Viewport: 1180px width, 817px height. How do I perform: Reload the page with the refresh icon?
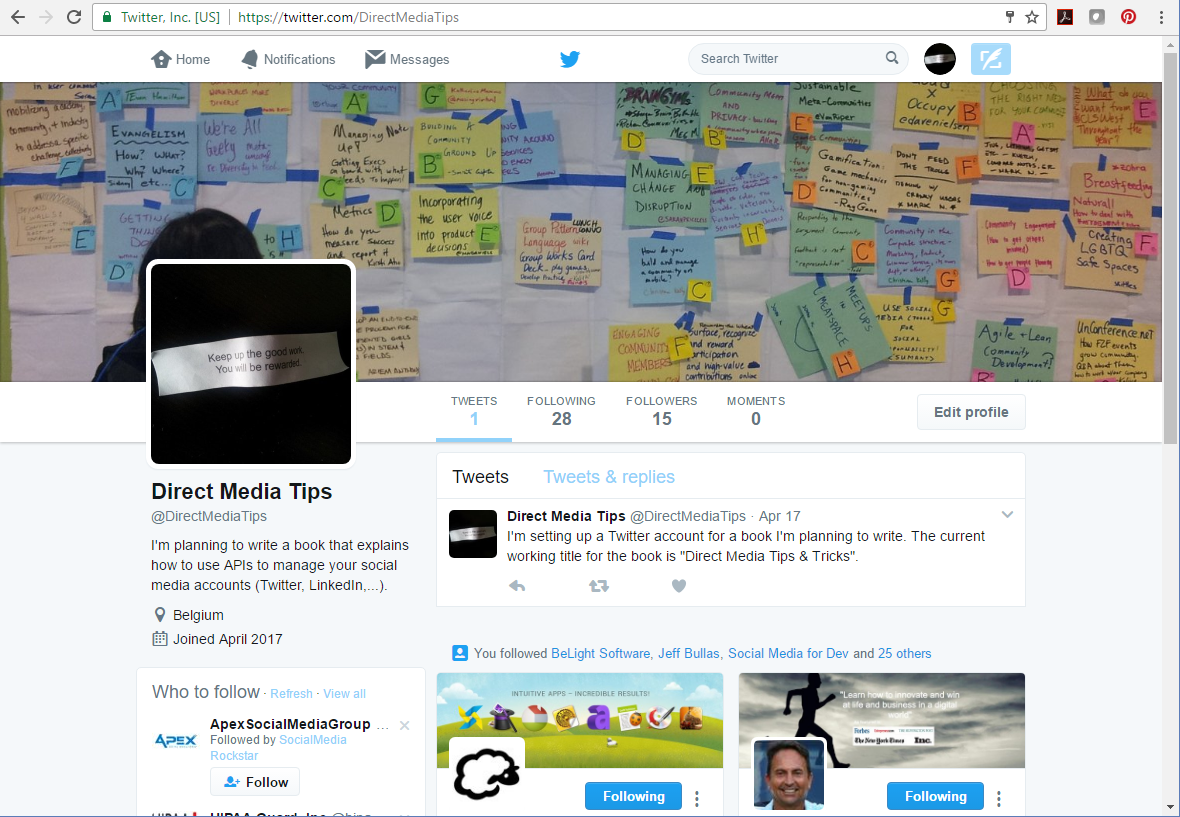pyautogui.click(x=74, y=17)
